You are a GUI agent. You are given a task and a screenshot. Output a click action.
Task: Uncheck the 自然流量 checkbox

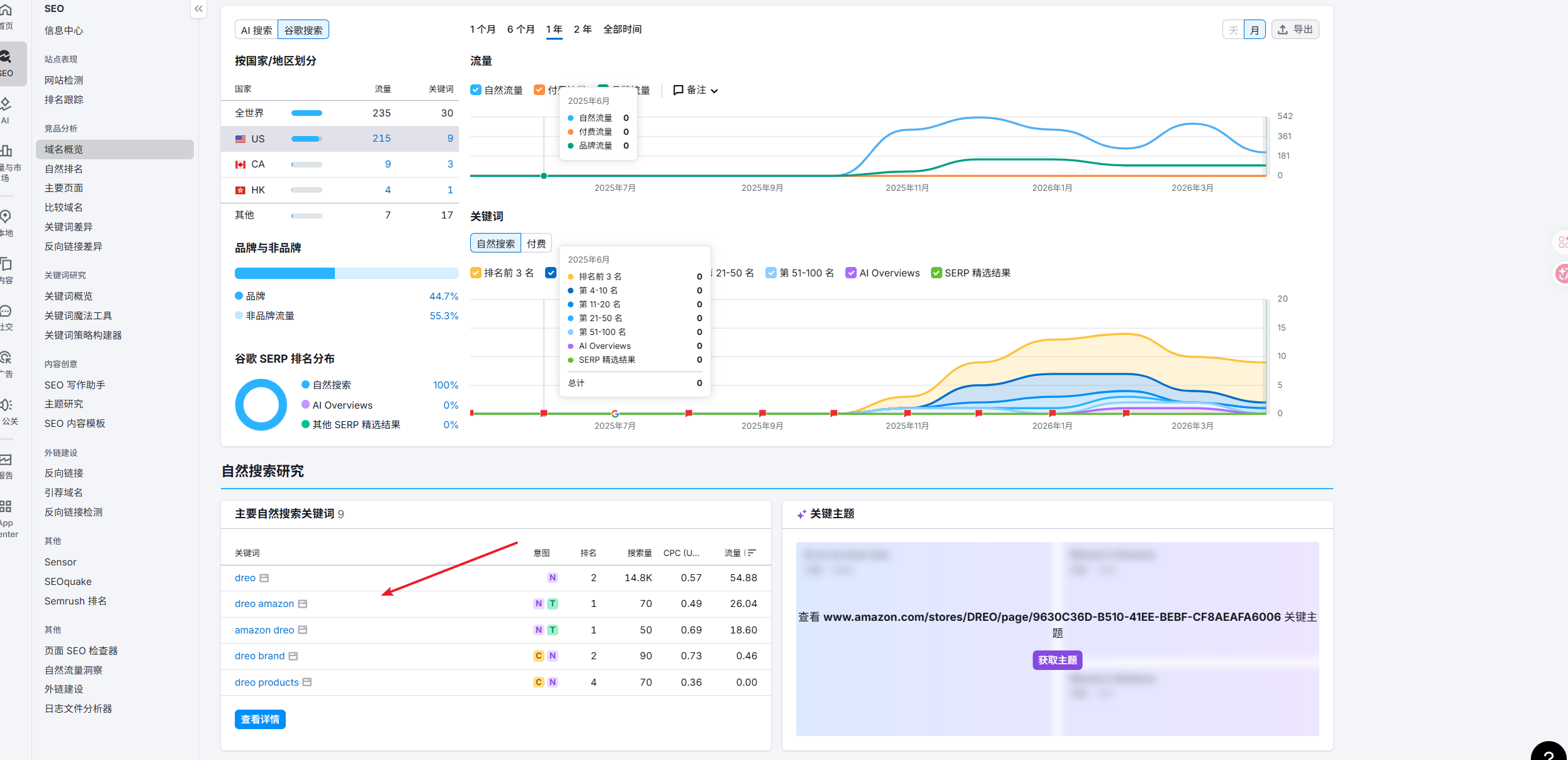point(476,90)
